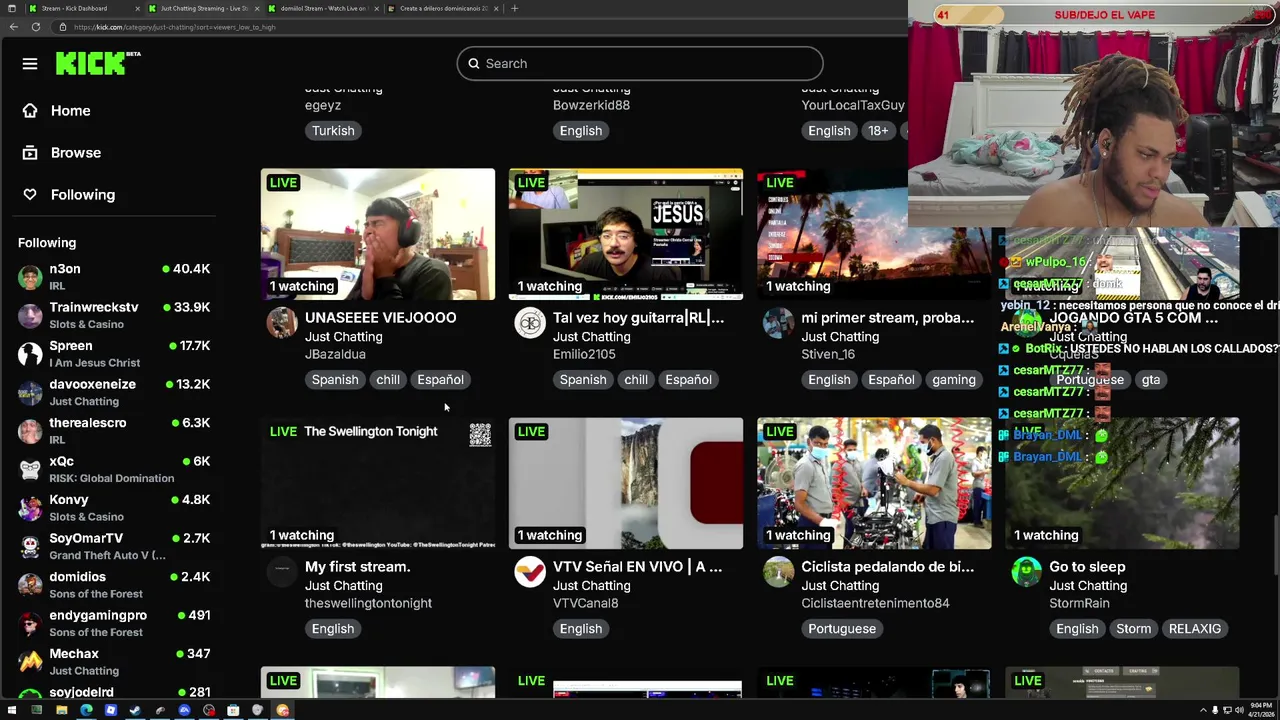Click theswellingtontonight's channel avatar
Image resolution: width=1280 pixels, height=720 pixels.
pos(282,572)
